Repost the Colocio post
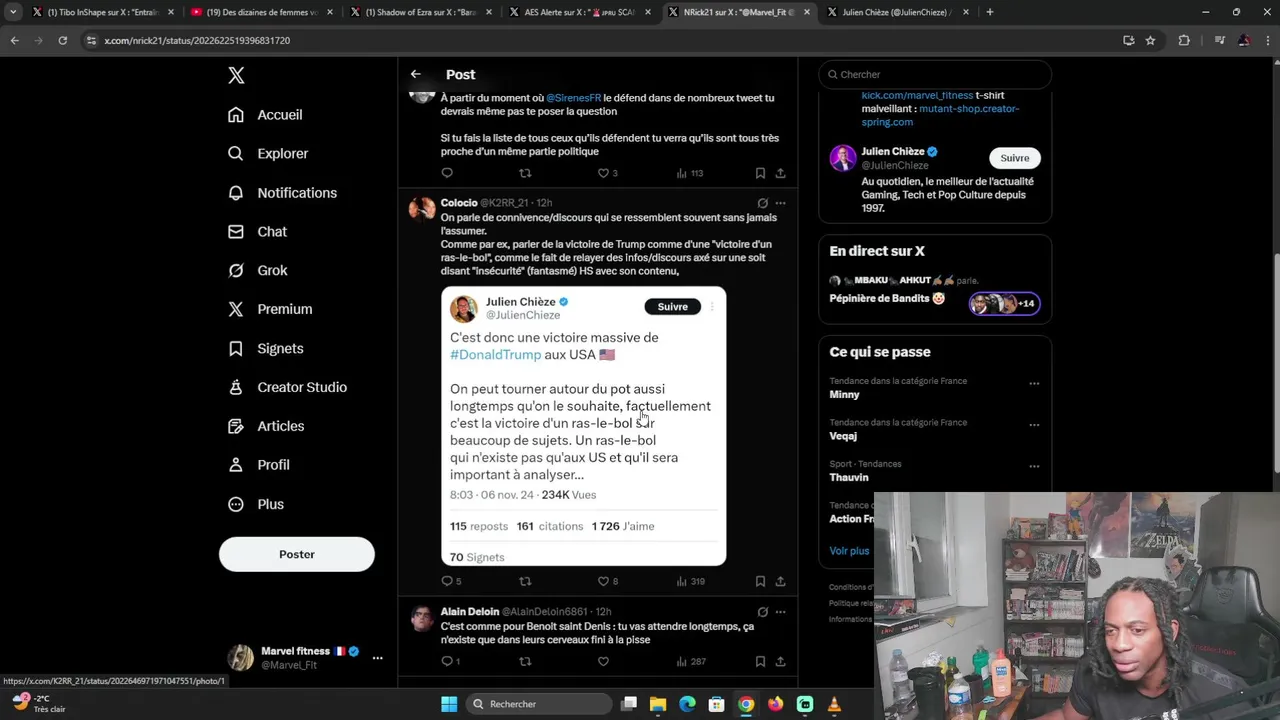The image size is (1280, 720). click(525, 581)
